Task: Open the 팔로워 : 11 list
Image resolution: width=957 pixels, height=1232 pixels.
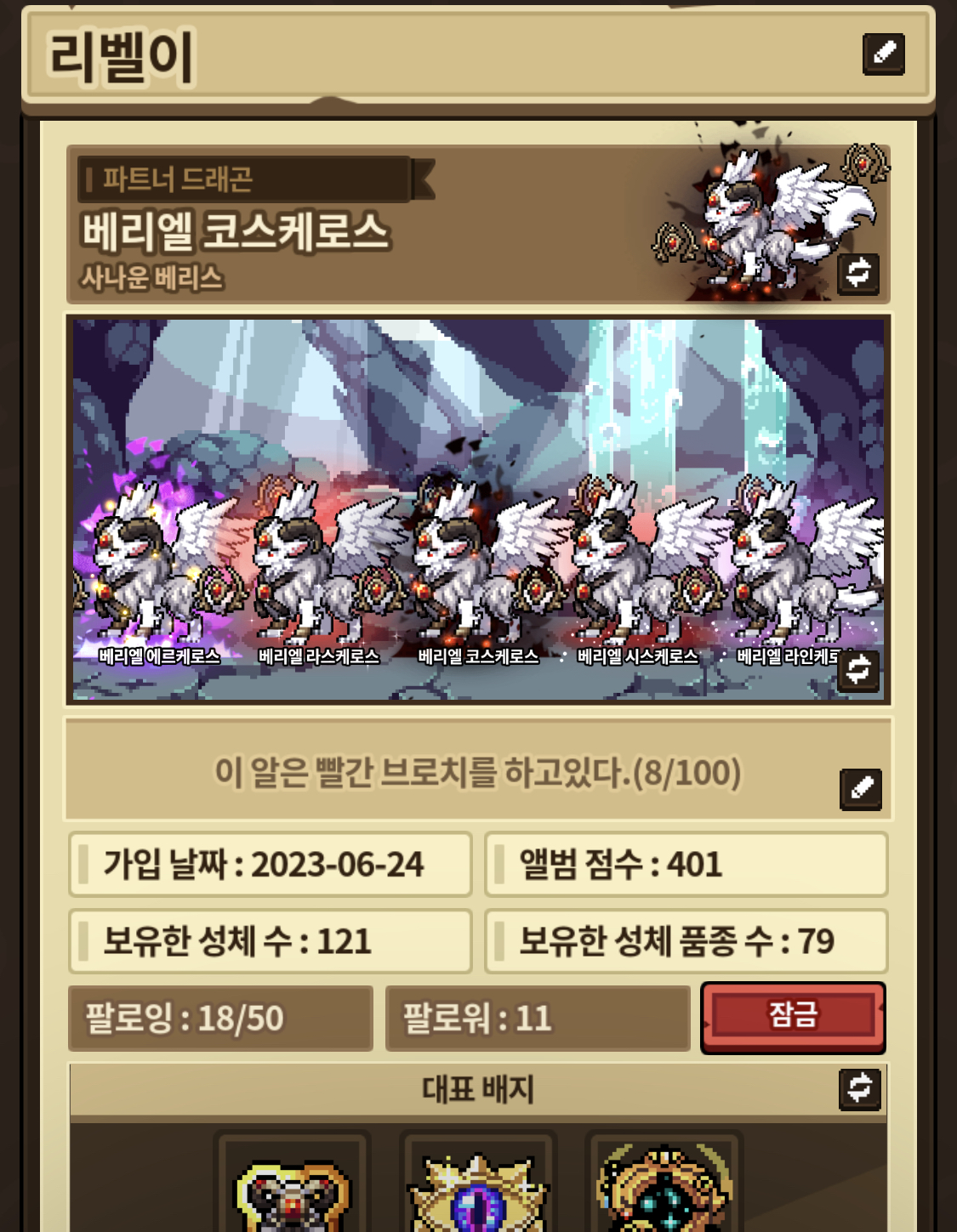Action: pos(538,1019)
